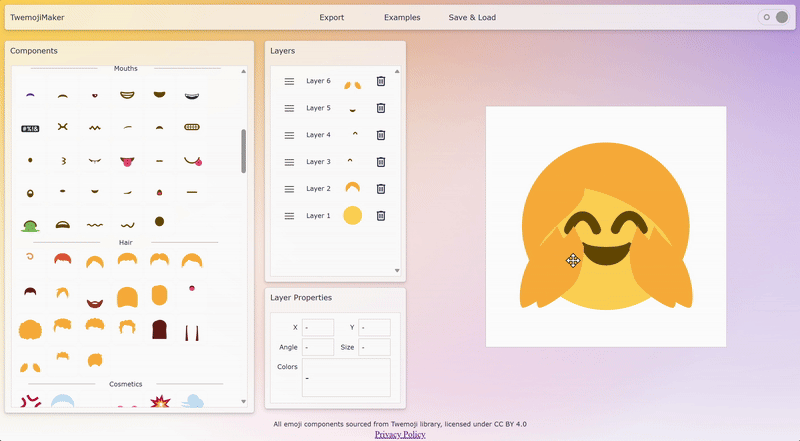This screenshot has height=441, width=800.
Task: Pick the tongue-out mouth component
Action: pyautogui.click(x=126, y=160)
